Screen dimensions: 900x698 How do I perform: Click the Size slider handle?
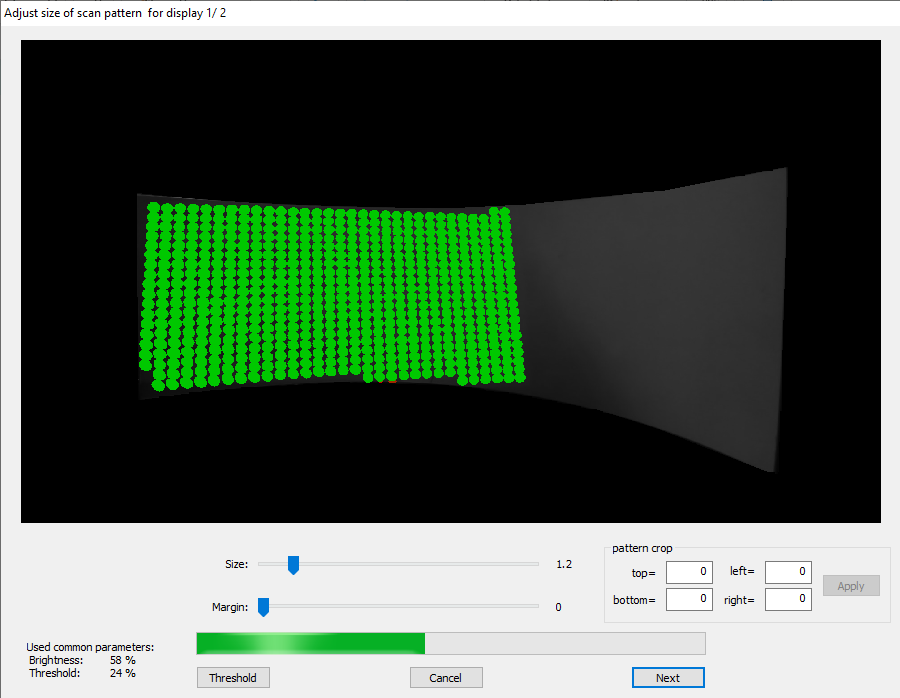pyautogui.click(x=293, y=565)
